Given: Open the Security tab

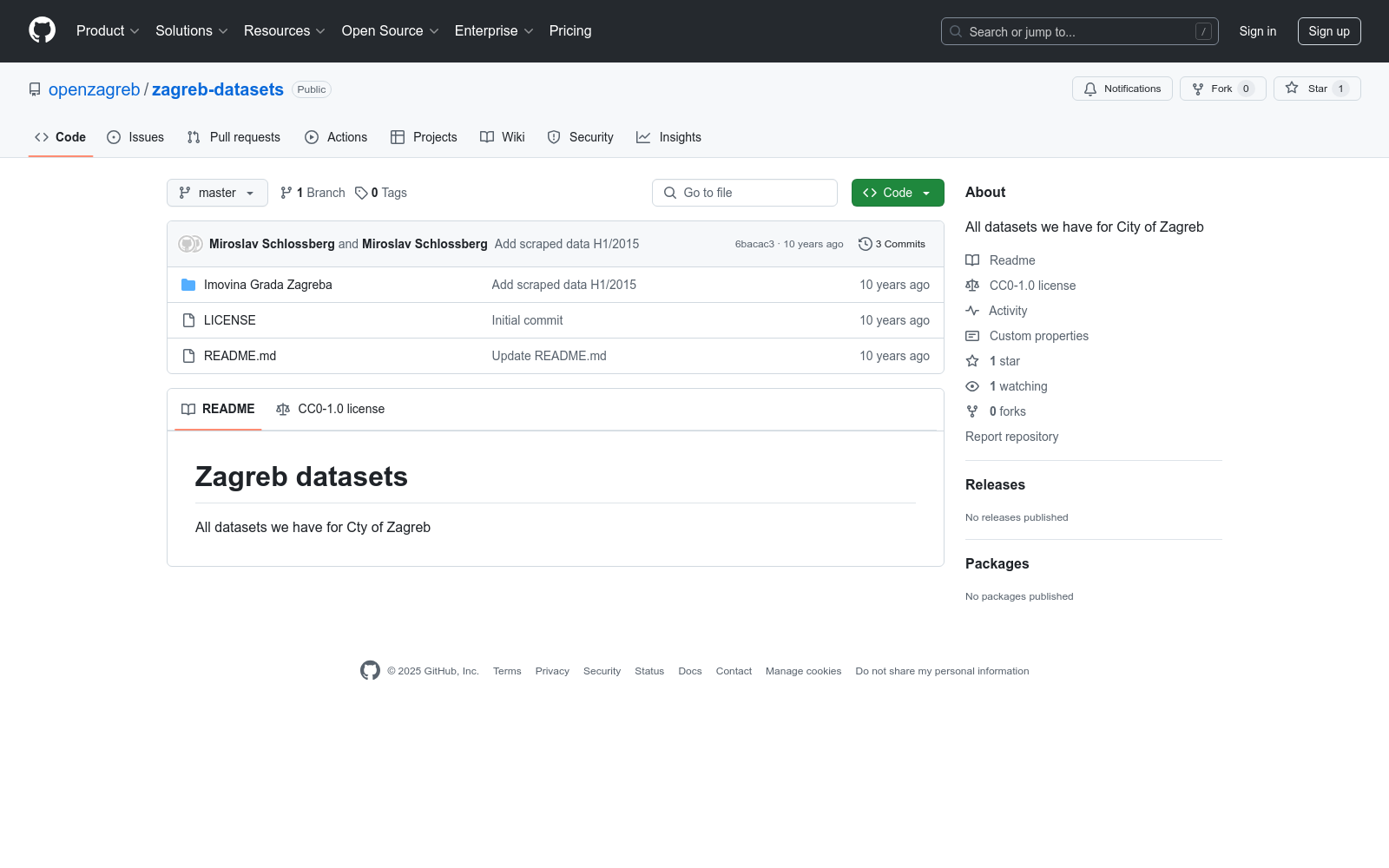Looking at the screenshot, I should 581,137.
